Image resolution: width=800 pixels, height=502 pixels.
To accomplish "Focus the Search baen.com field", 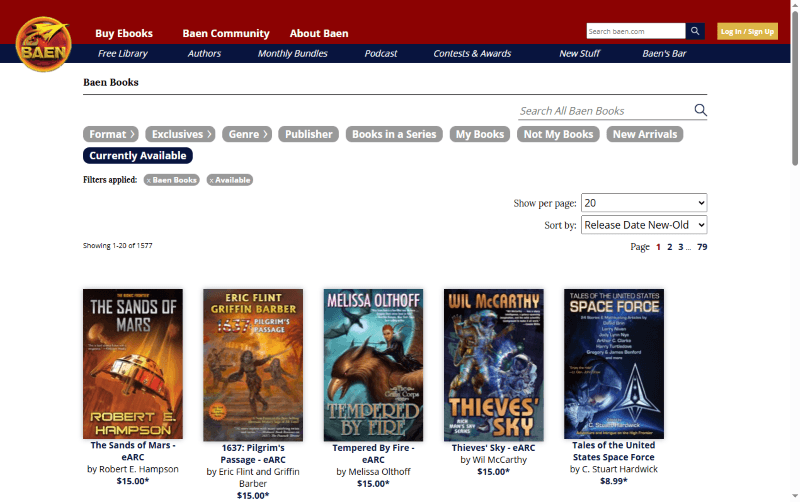I will pos(636,31).
